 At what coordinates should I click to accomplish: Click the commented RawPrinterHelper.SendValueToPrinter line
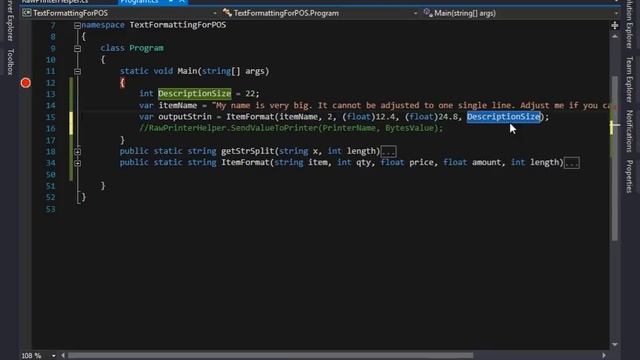click(291, 128)
